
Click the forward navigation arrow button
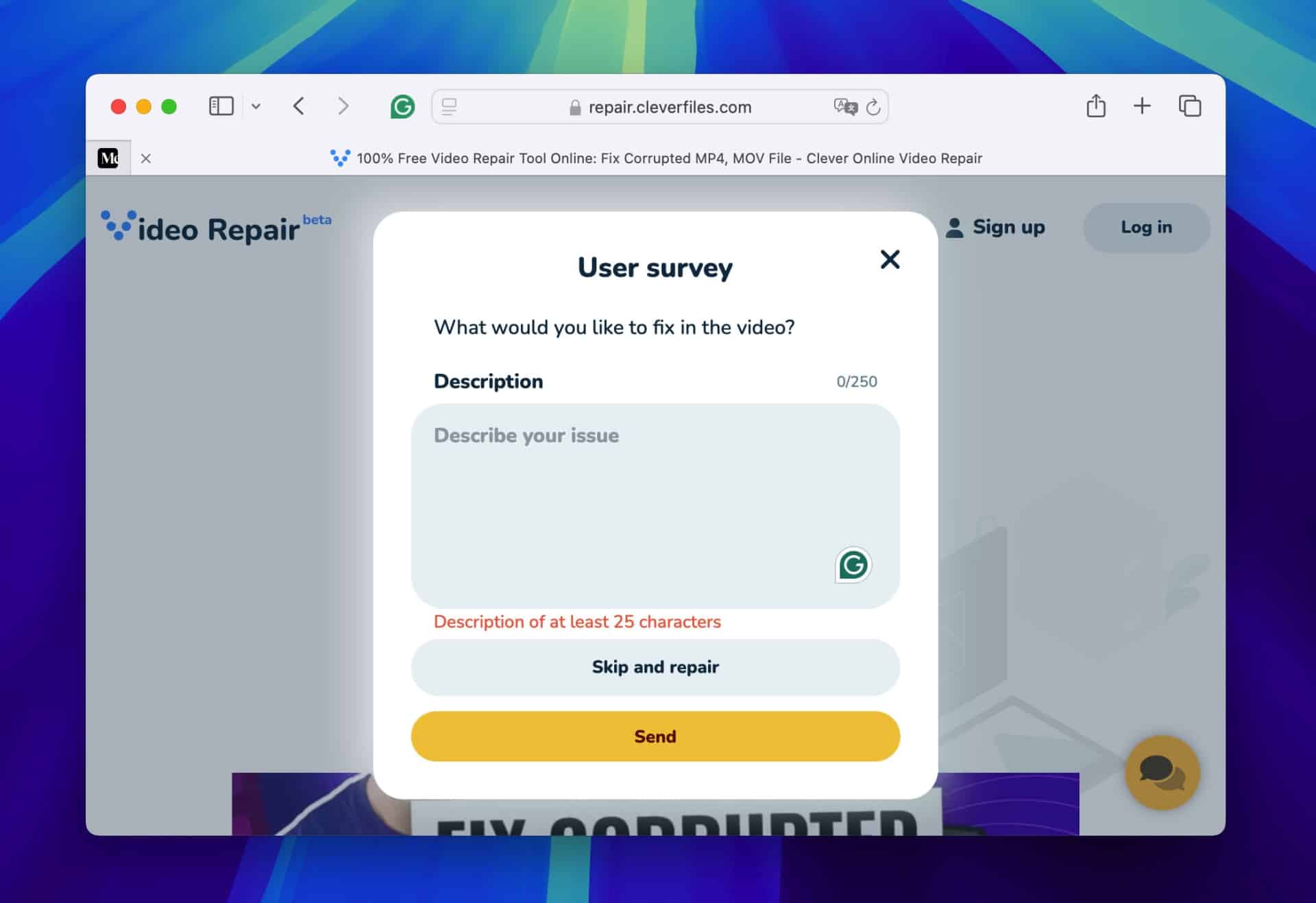344,105
